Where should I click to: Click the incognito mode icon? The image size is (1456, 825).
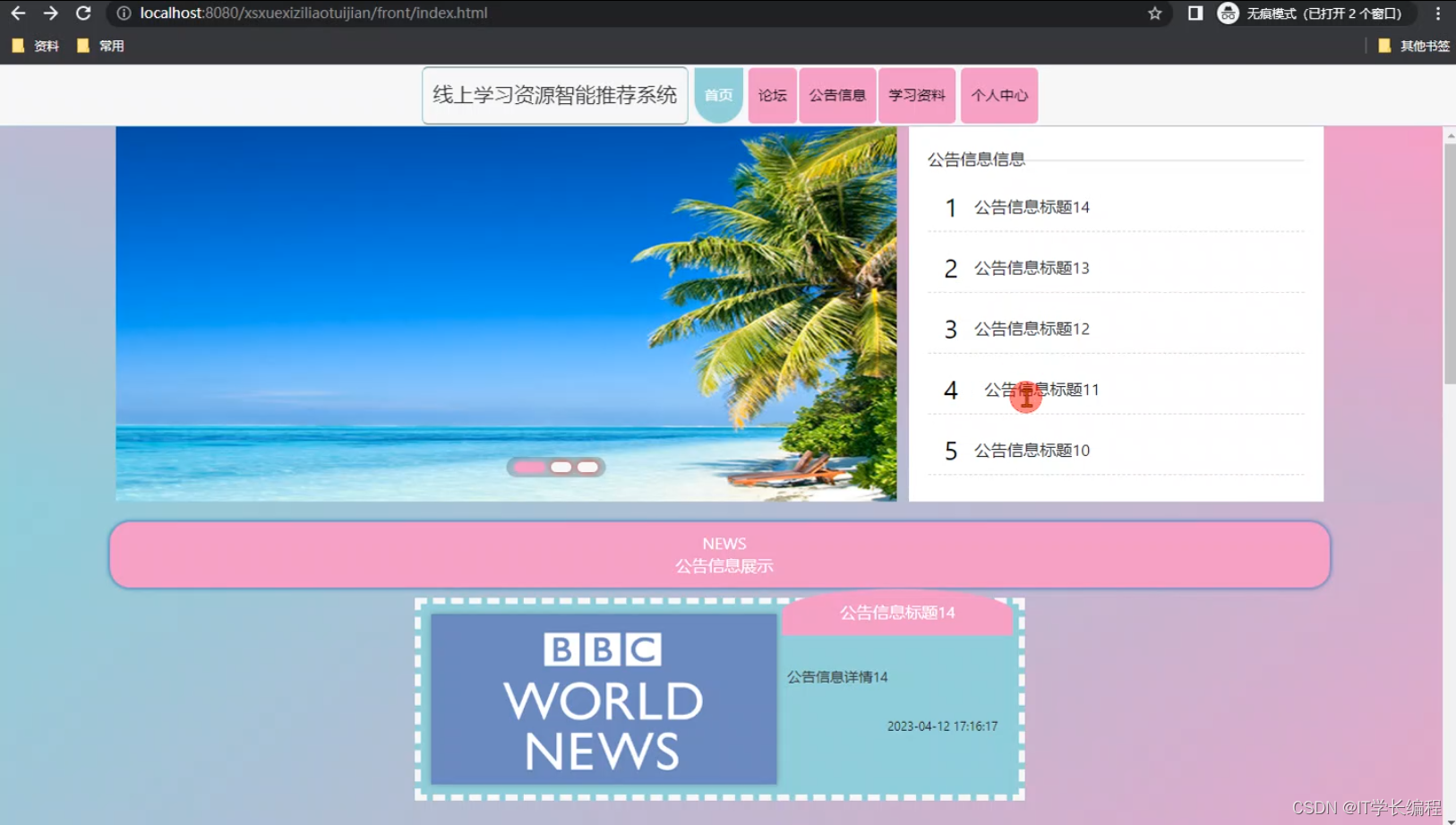1227,13
